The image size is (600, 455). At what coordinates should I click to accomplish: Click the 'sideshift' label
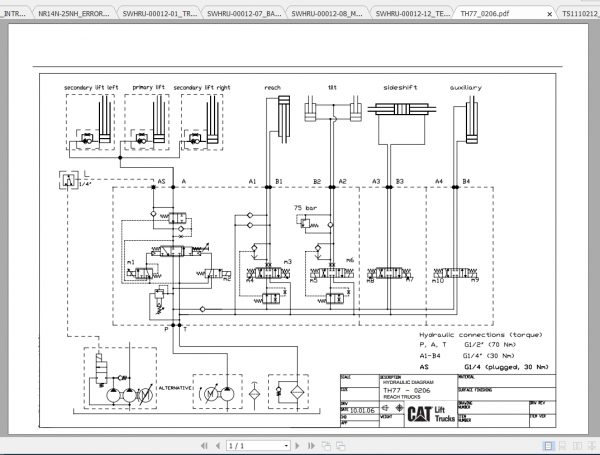point(400,87)
